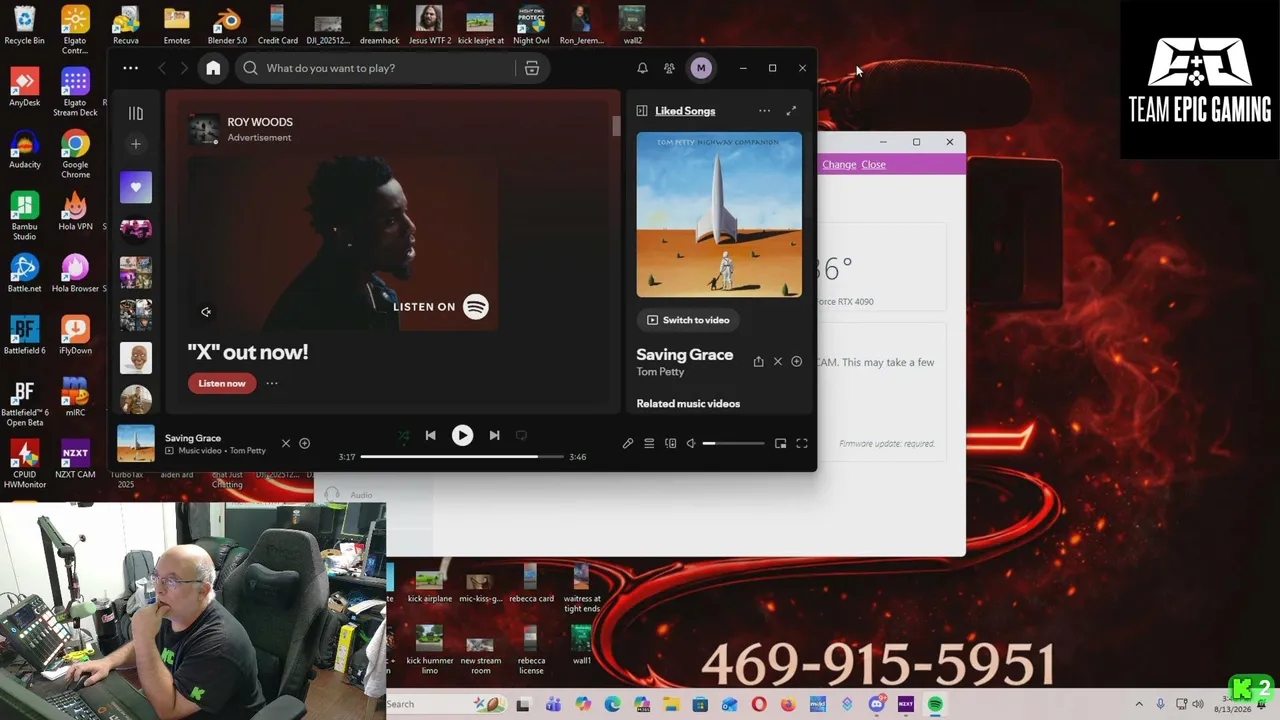This screenshot has height=720, width=1280.
Task: Open the profile avatar menu 'M'
Action: [701, 68]
